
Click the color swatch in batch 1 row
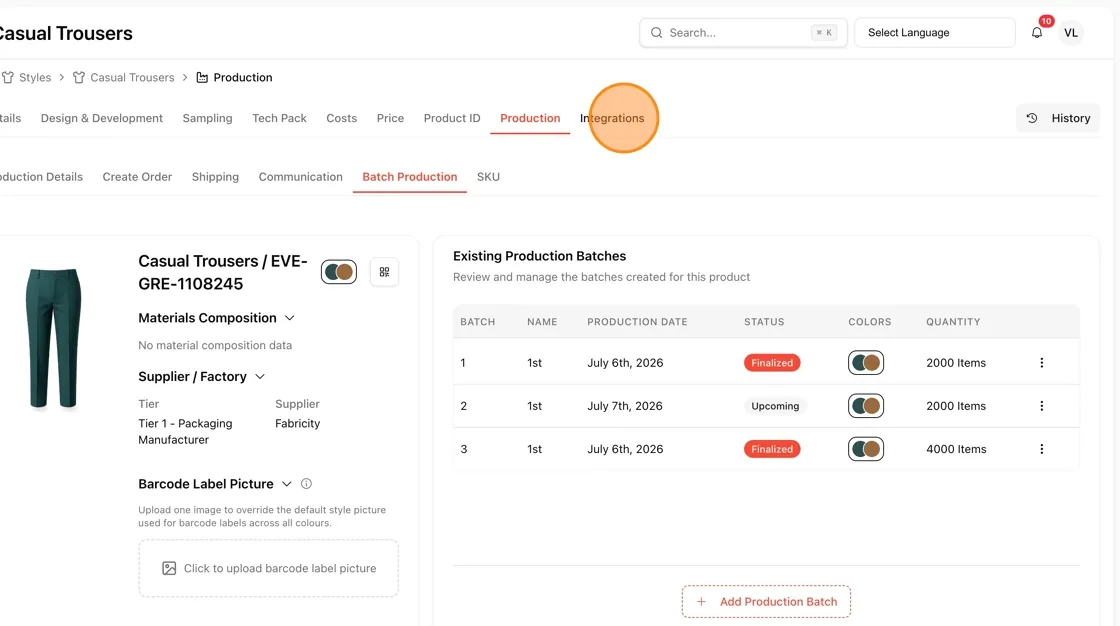click(x=866, y=363)
